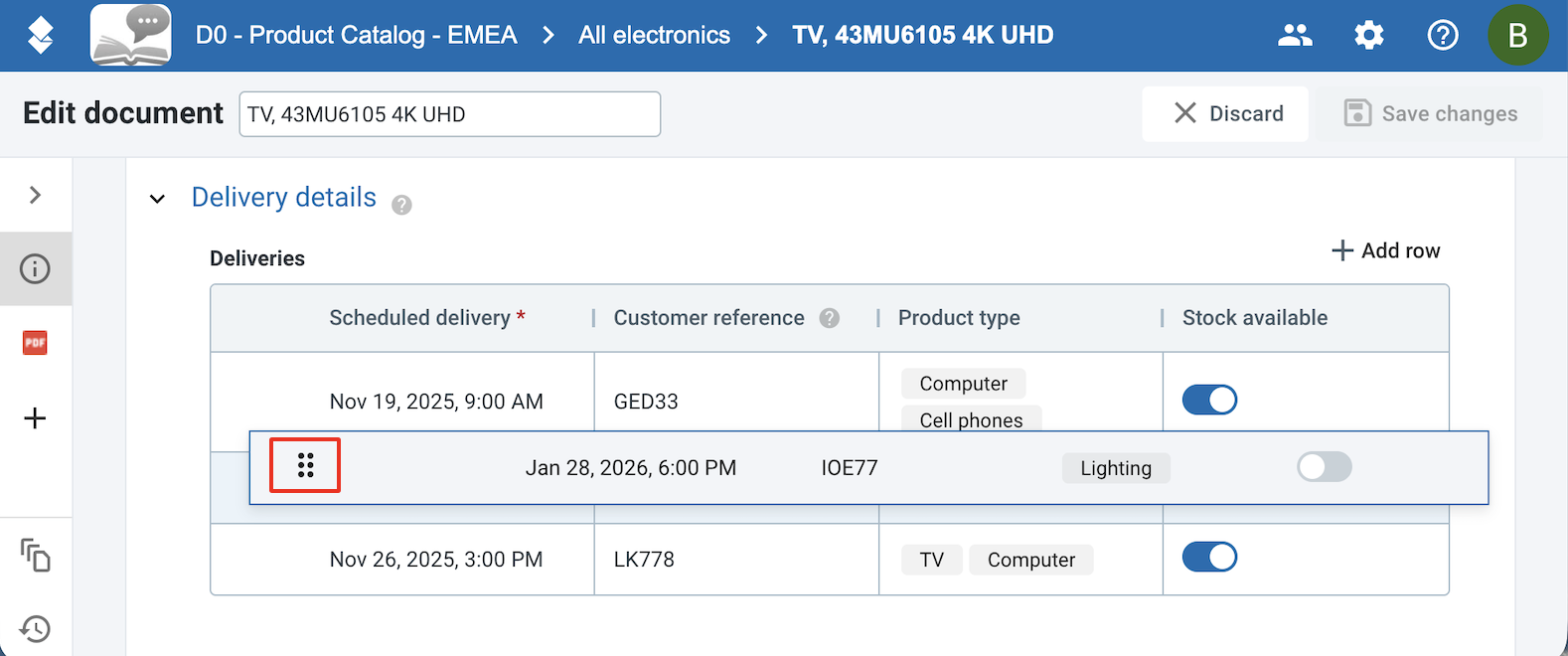The image size is (1568, 656).
Task: Click the Edit document heading
Action: (x=123, y=113)
